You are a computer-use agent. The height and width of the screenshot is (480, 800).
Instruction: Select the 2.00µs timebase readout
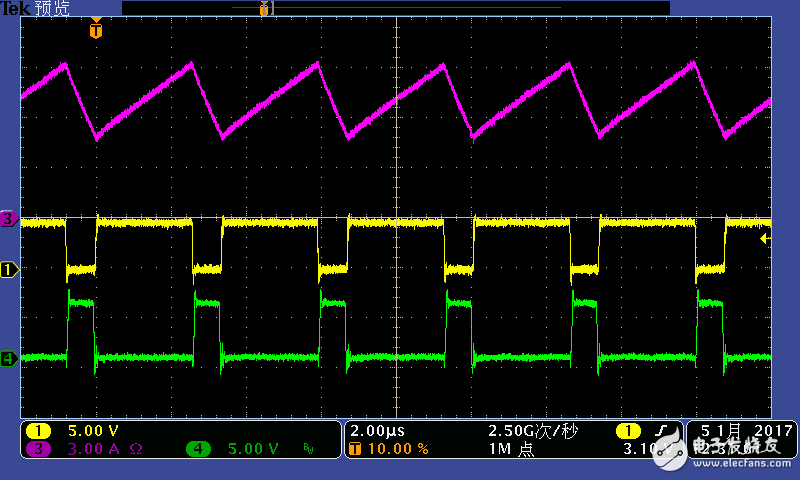[378, 431]
